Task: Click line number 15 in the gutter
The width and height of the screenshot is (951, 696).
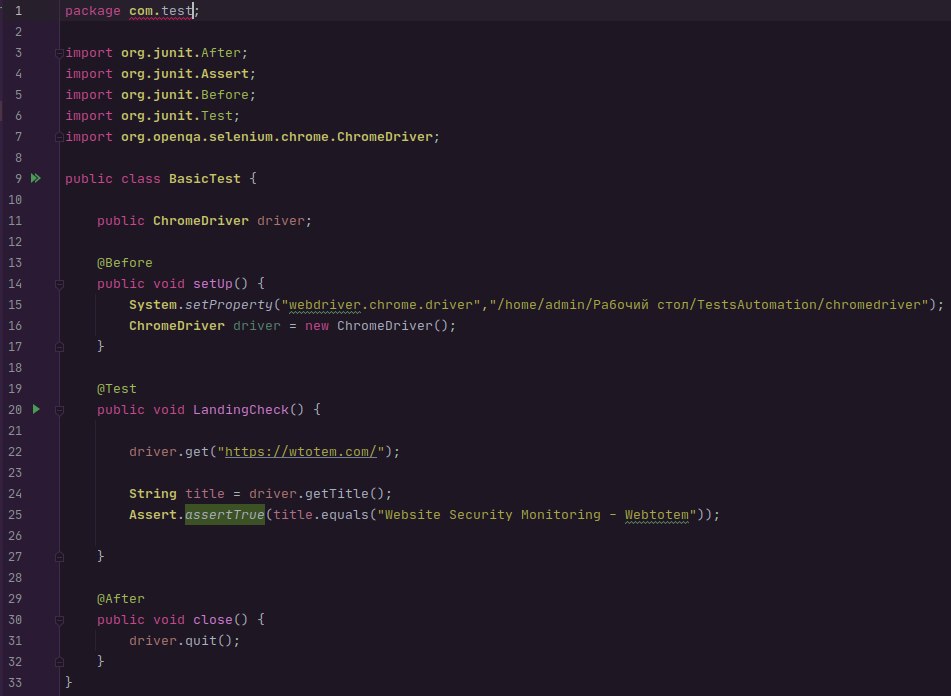Action: click(x=15, y=304)
